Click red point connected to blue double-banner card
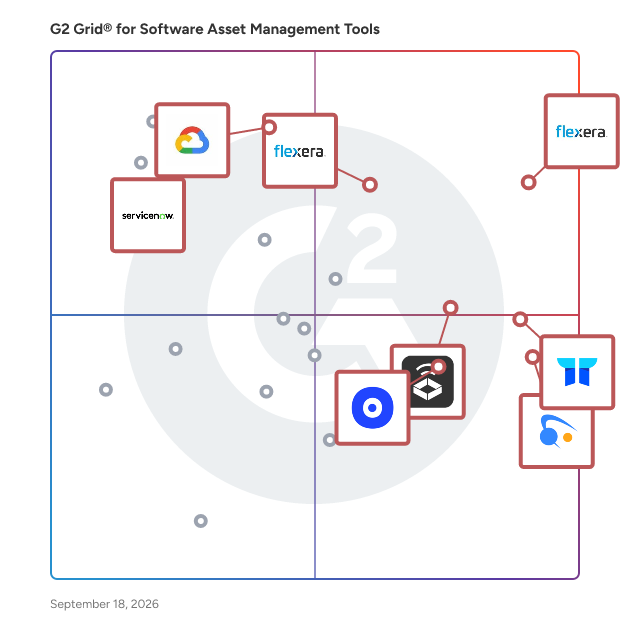Viewport: 628px width, 628px height. pos(520,319)
